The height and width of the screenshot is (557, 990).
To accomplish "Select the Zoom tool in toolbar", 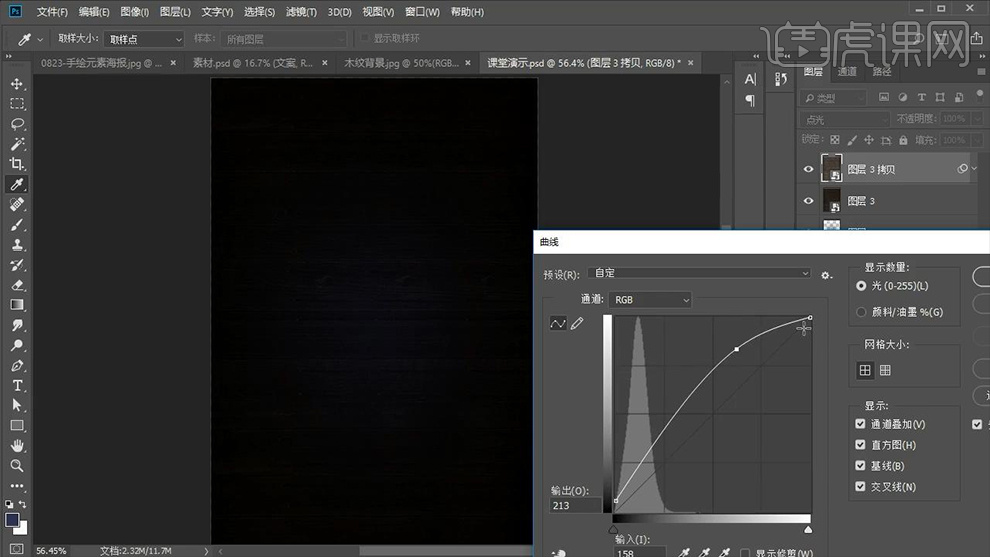I will point(17,466).
